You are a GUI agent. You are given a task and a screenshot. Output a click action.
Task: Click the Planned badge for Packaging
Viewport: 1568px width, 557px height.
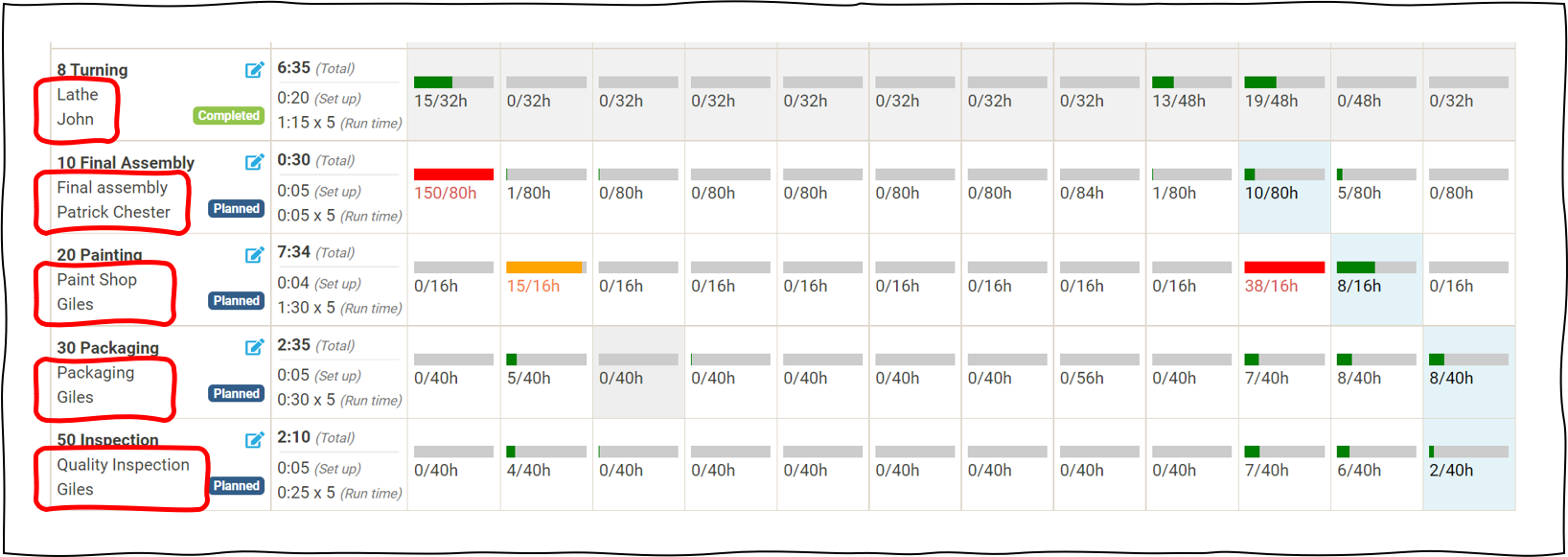click(x=236, y=393)
